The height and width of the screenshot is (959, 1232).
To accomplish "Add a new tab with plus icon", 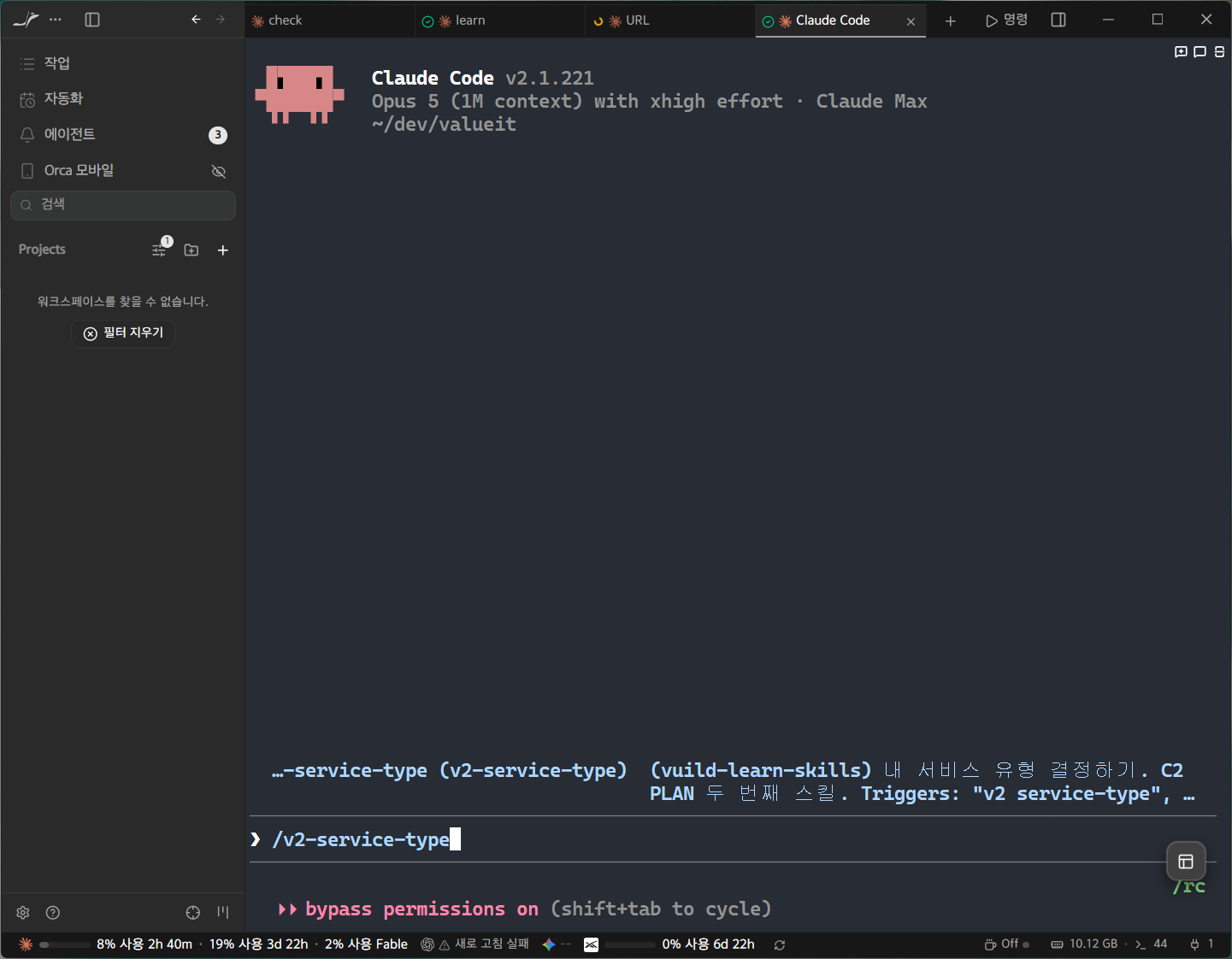I will click(950, 21).
